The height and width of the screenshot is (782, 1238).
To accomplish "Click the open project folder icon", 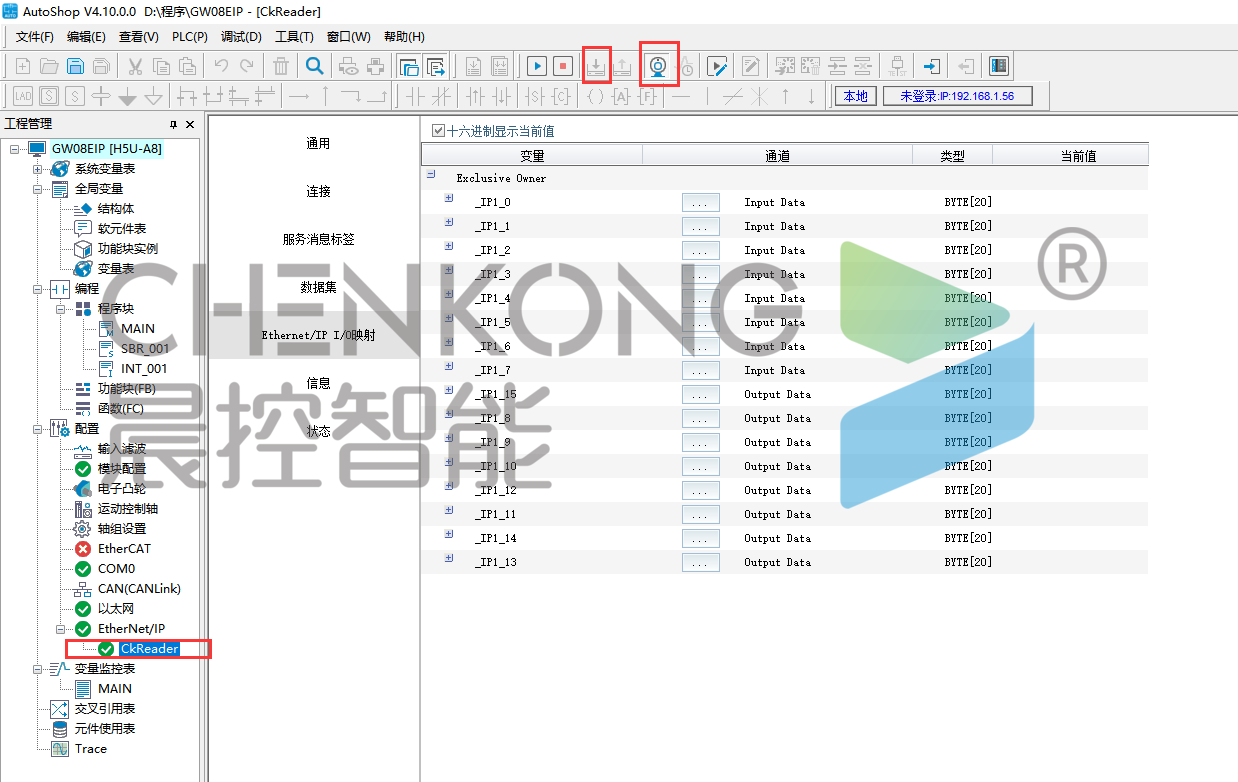I will click(x=49, y=67).
